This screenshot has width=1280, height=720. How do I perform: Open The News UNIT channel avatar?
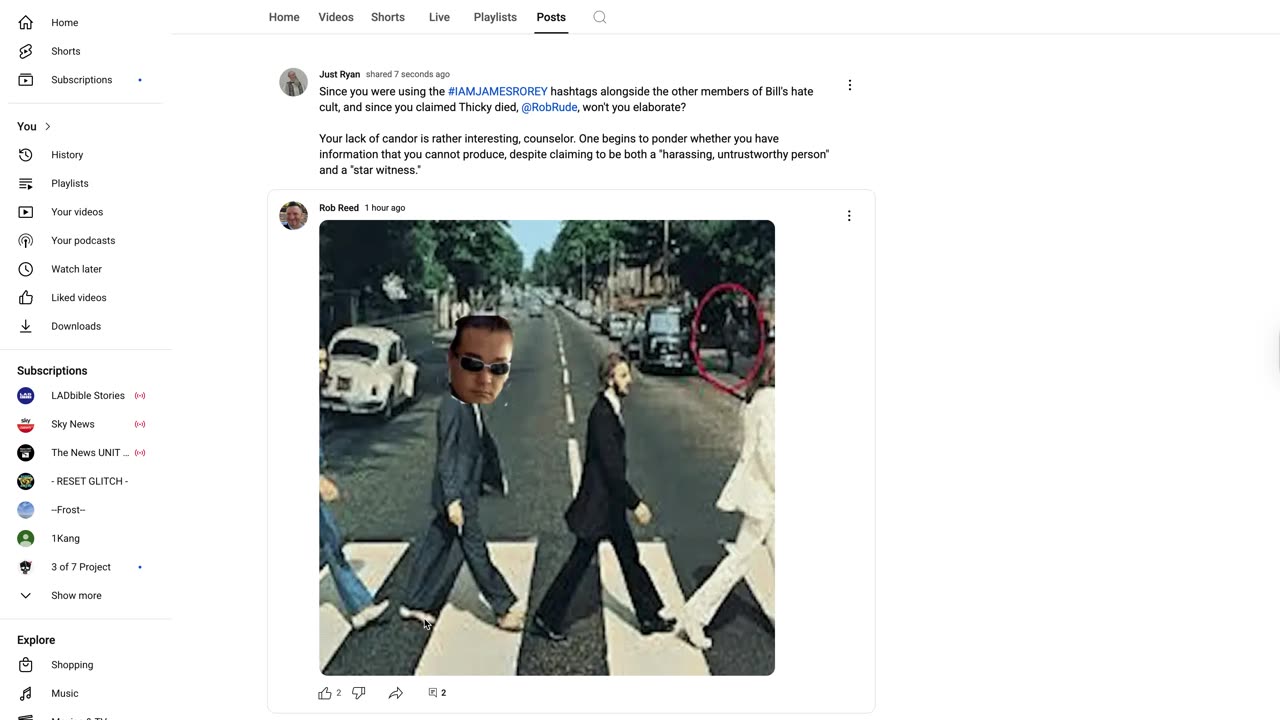click(x=26, y=453)
